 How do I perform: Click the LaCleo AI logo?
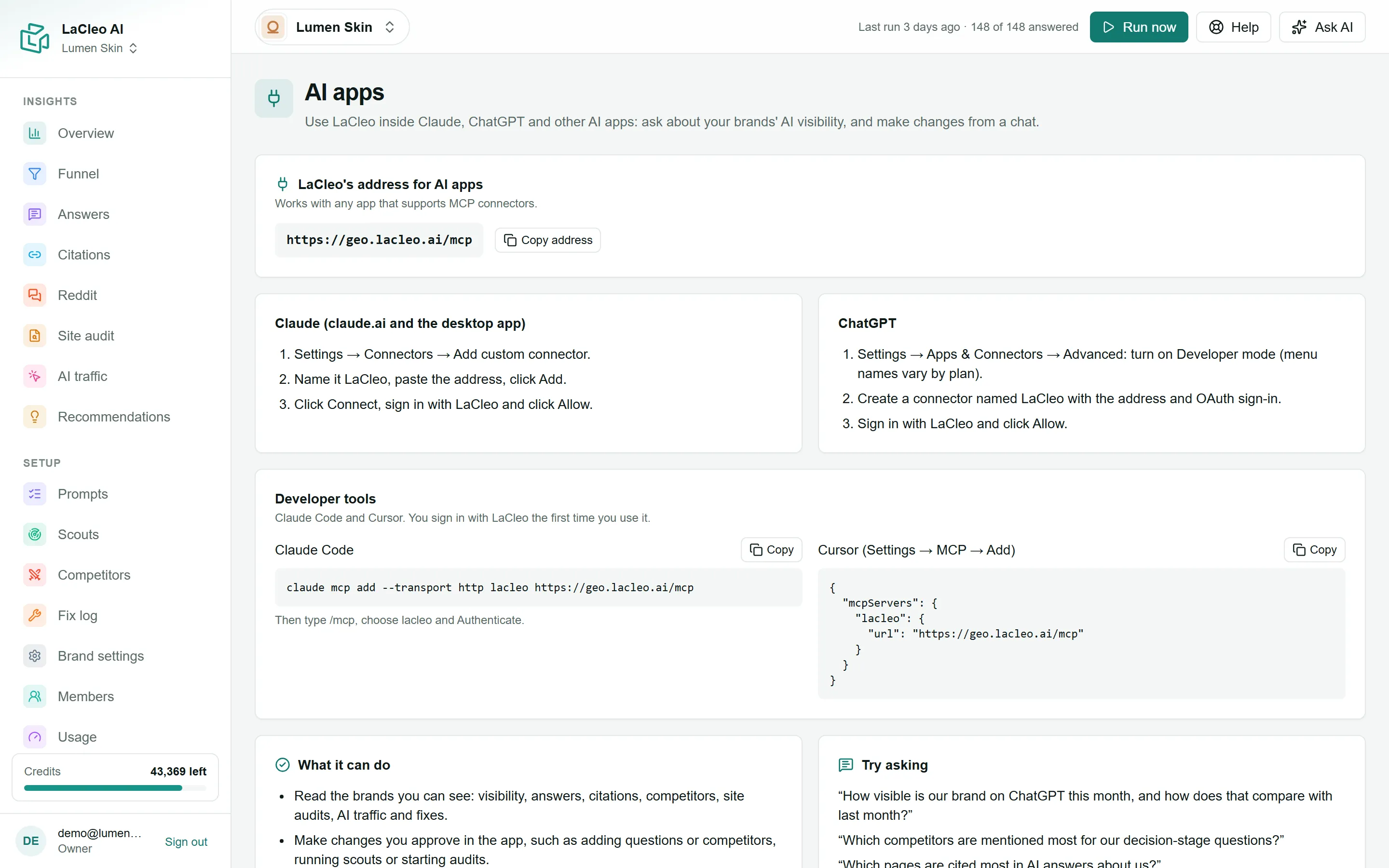[x=34, y=38]
